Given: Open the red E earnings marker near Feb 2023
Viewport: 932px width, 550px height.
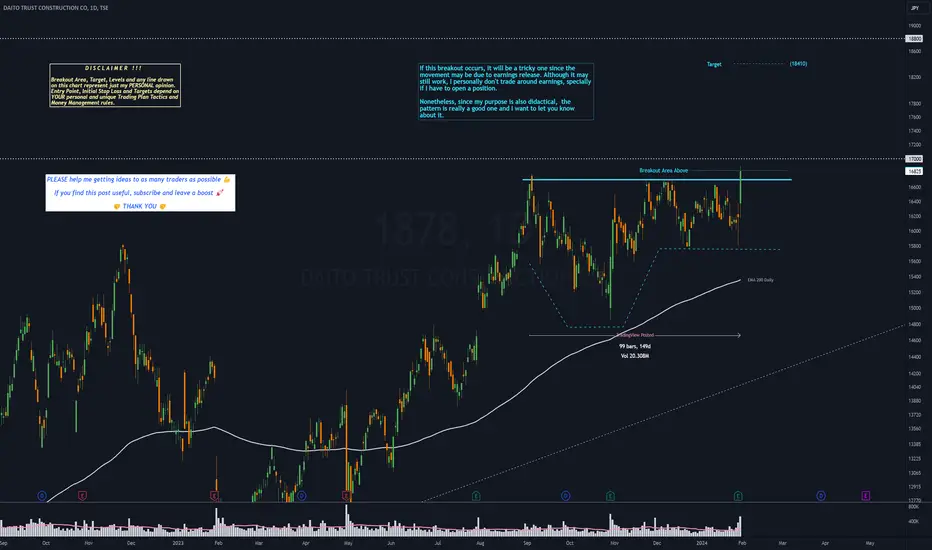Looking at the screenshot, I should pos(215,495).
